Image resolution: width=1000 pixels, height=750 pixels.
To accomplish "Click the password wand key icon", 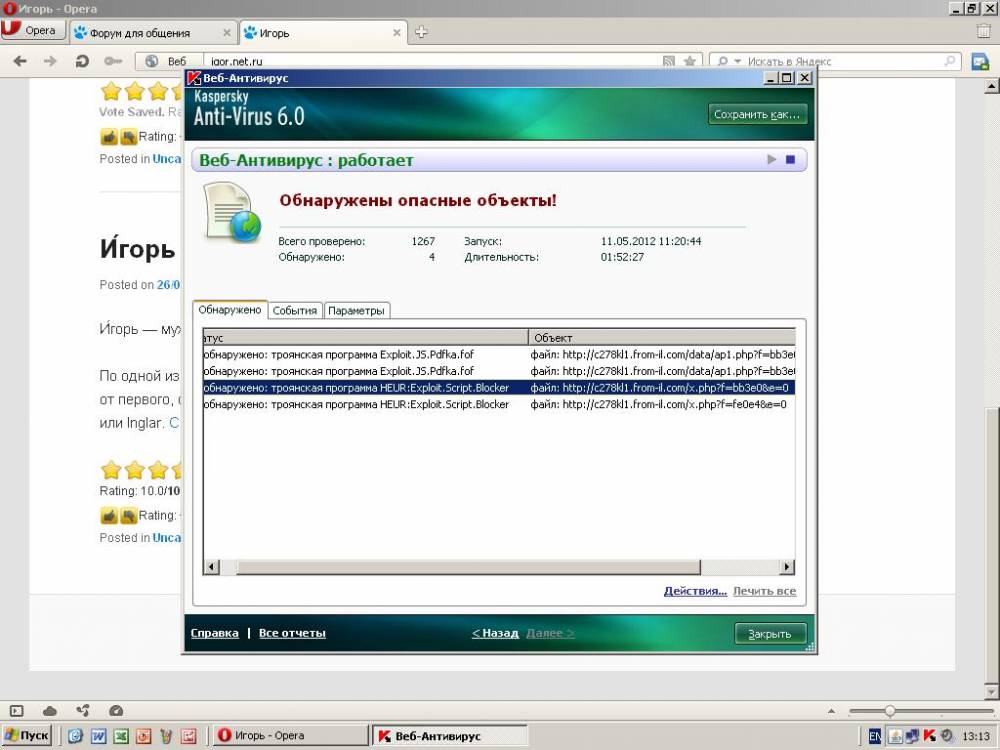I will (x=113, y=61).
